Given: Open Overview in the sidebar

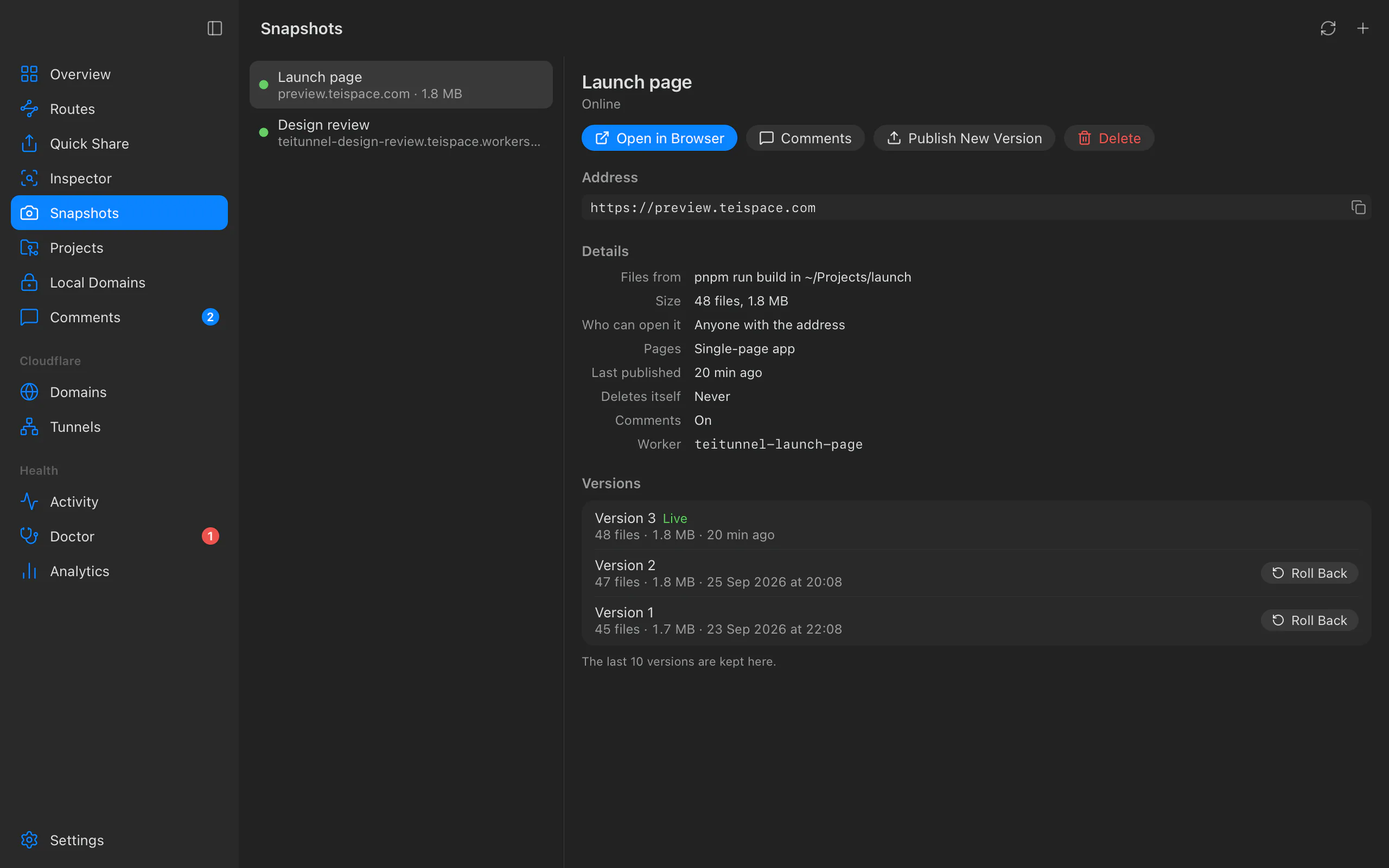Looking at the screenshot, I should [x=119, y=74].
